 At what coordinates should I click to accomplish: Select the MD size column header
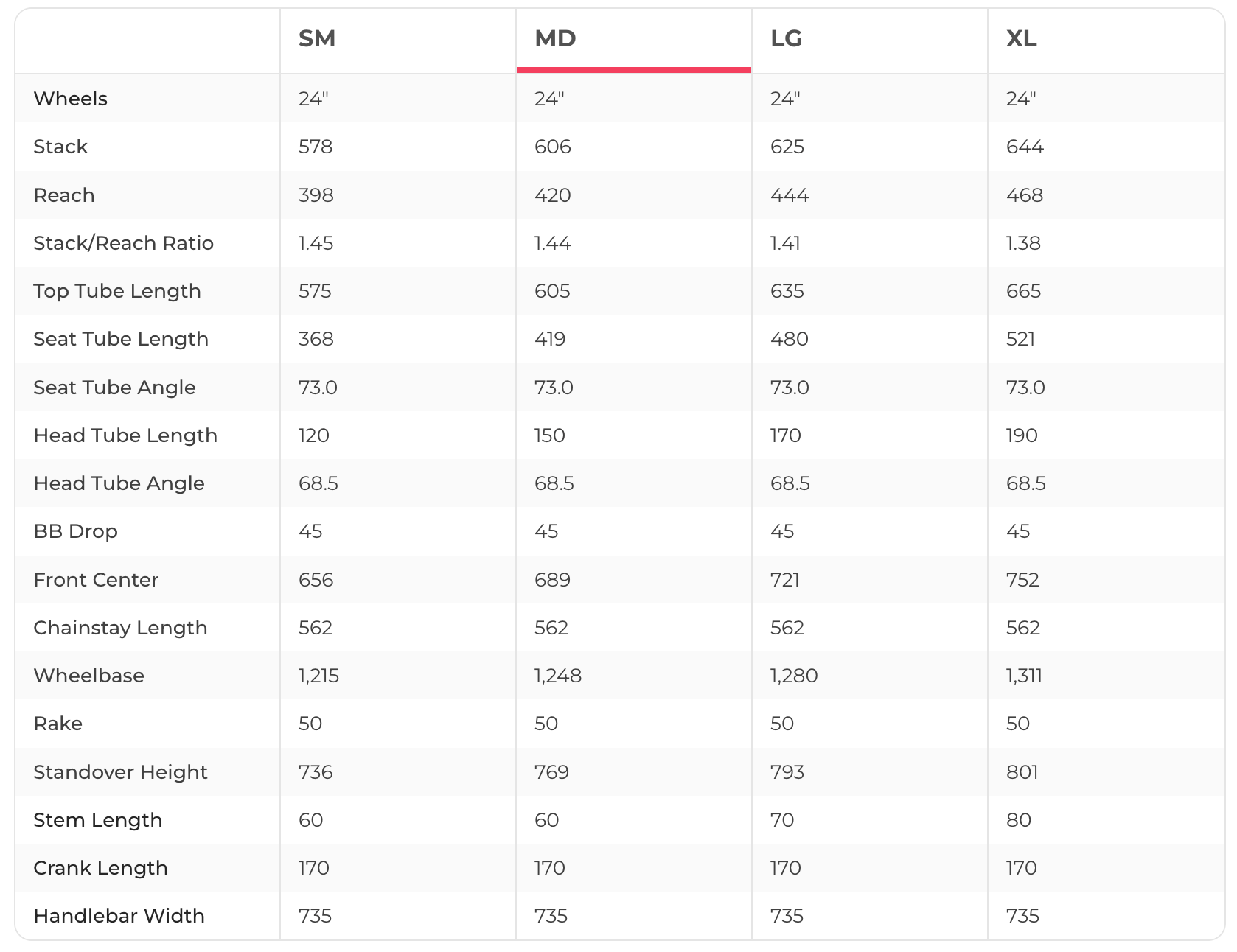[555, 38]
